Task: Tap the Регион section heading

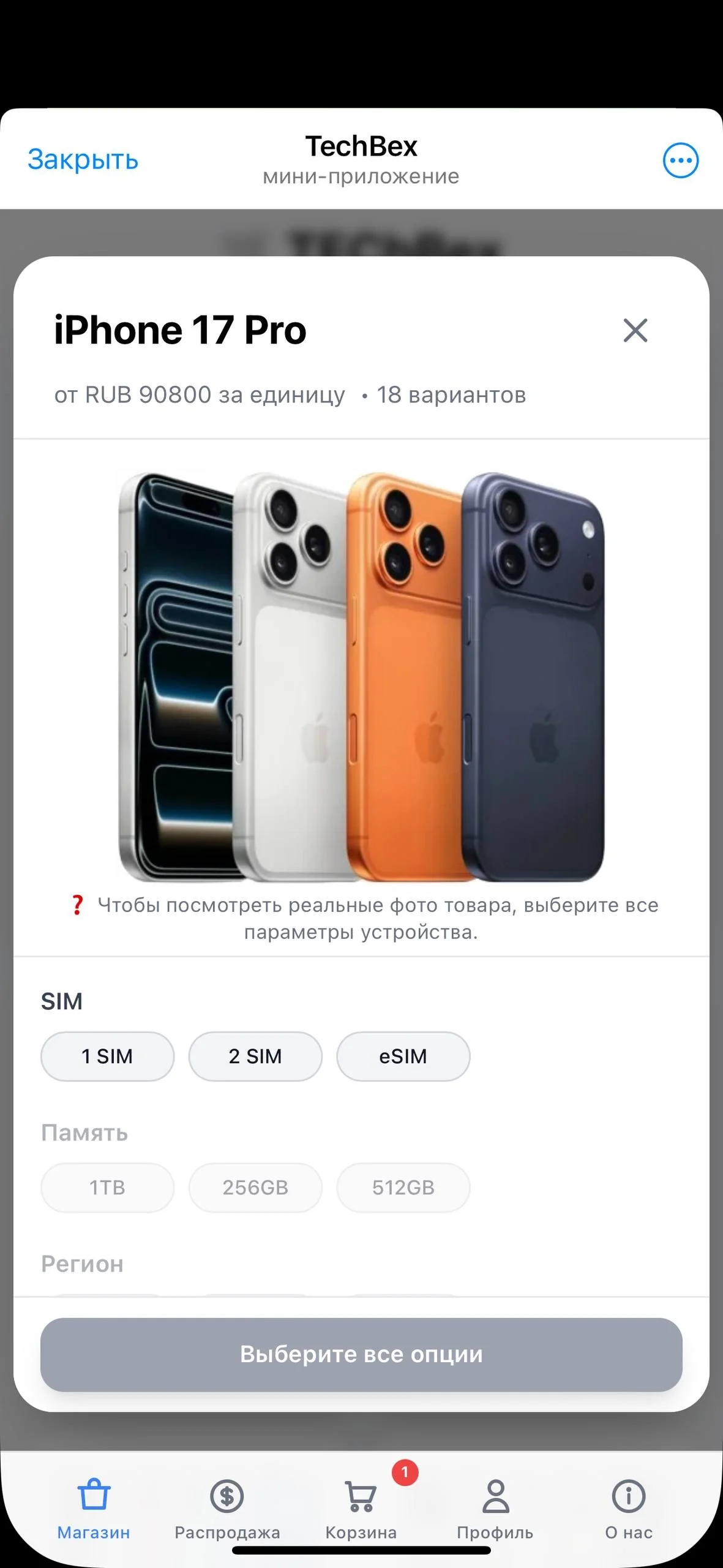Action: (82, 1264)
